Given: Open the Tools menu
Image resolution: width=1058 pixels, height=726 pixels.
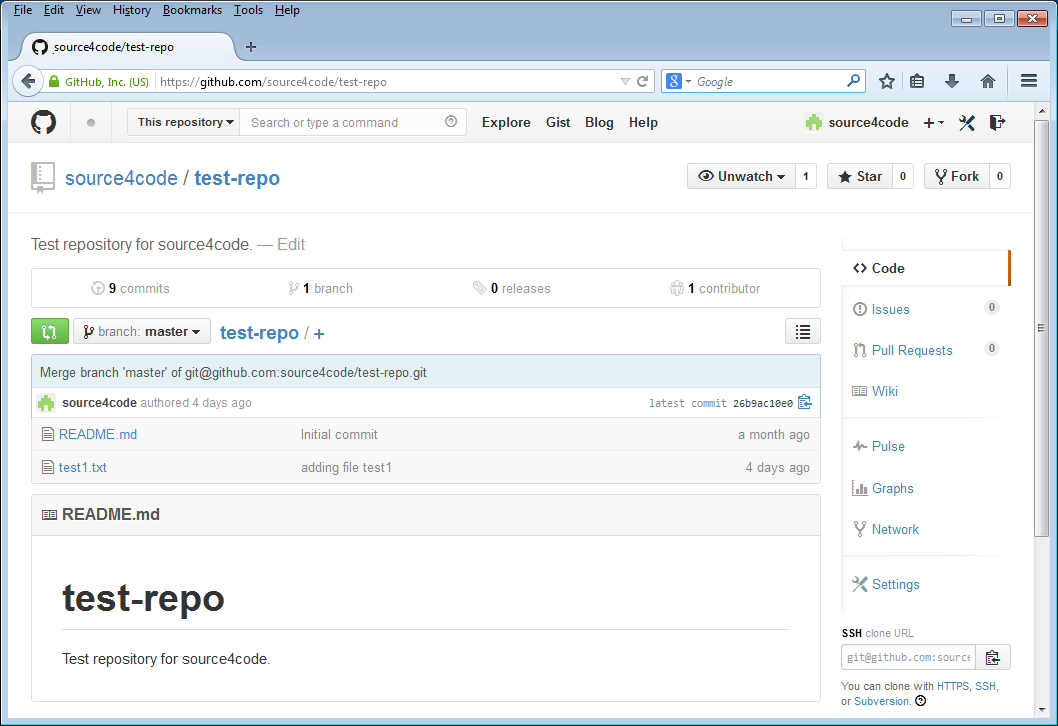Looking at the screenshot, I should (x=248, y=10).
